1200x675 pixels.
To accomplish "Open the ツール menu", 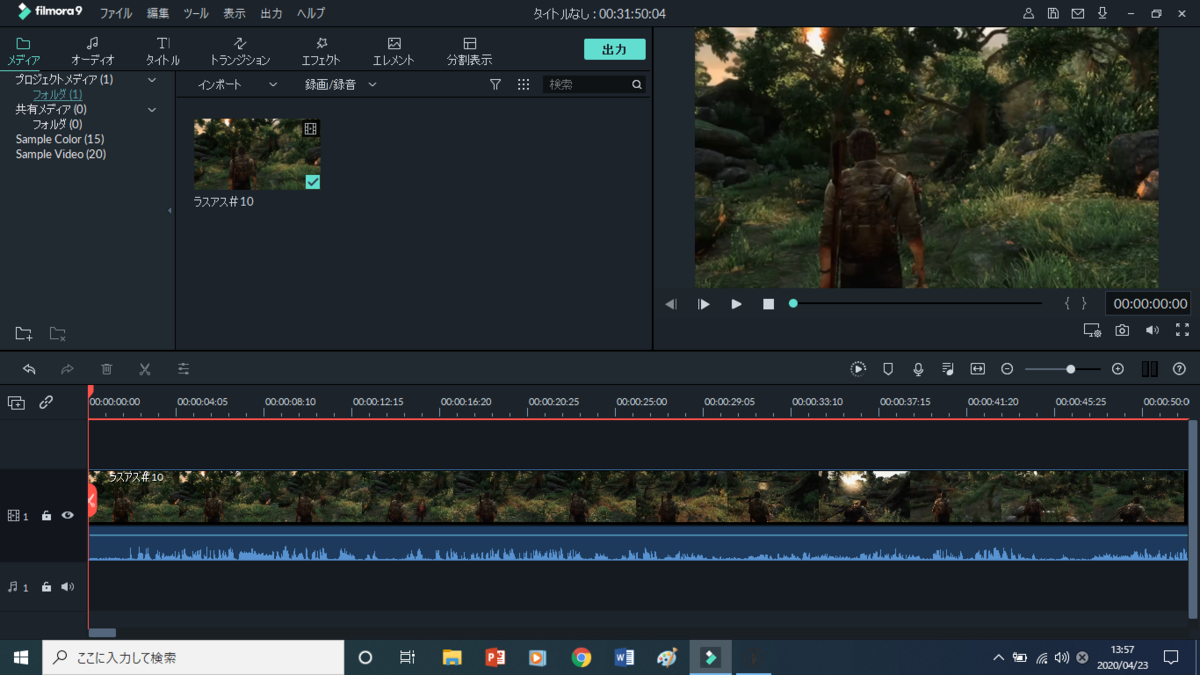I will tap(196, 14).
